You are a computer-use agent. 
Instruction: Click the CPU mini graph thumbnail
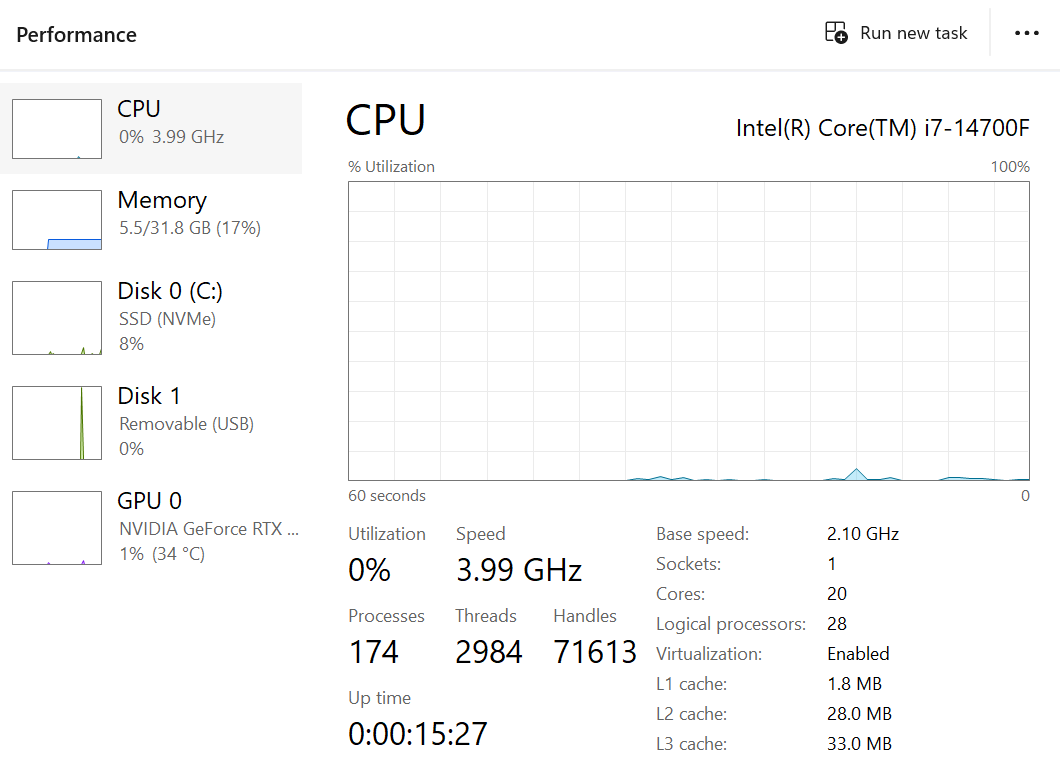tap(57, 129)
